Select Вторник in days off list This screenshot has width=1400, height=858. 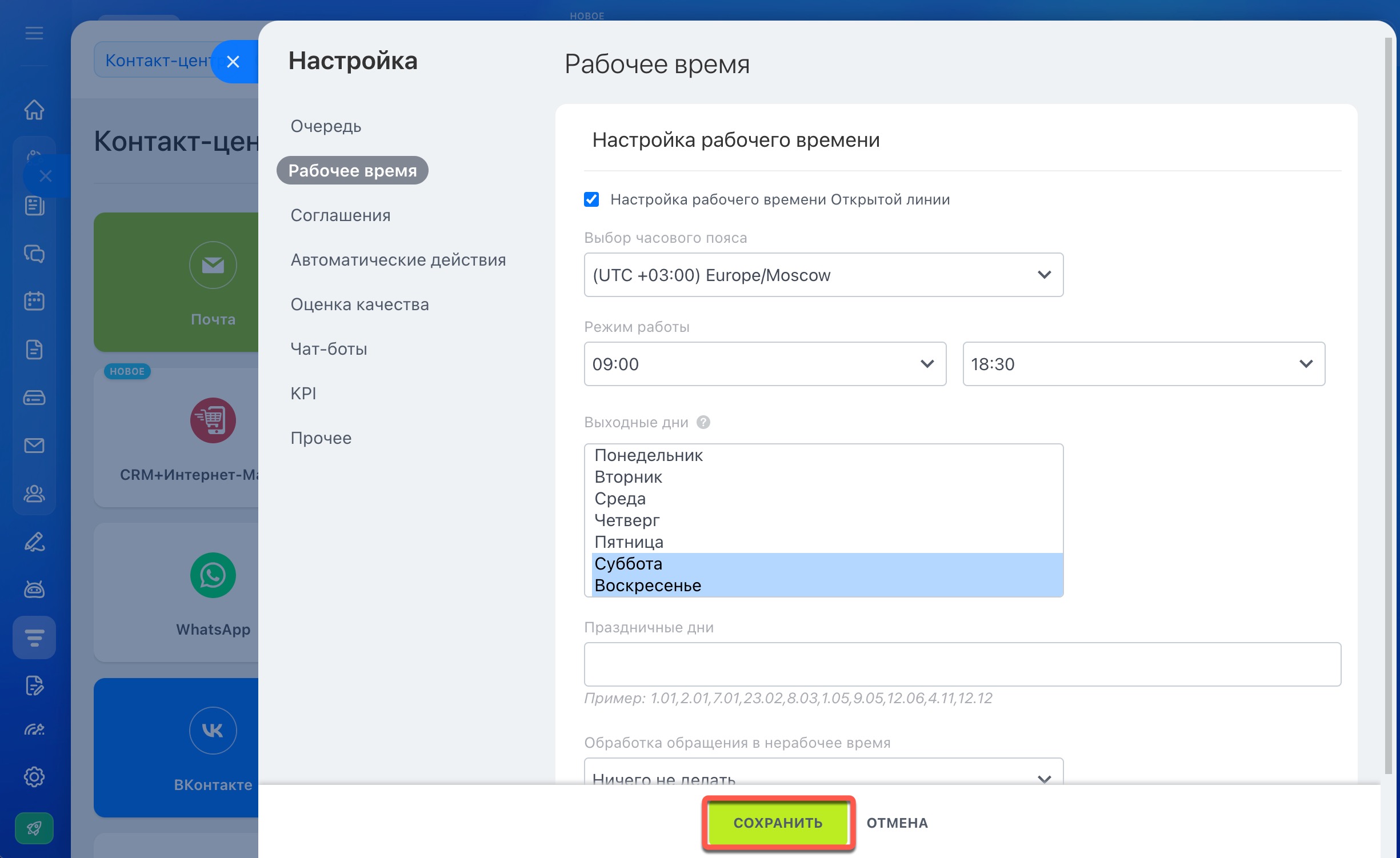click(827, 477)
